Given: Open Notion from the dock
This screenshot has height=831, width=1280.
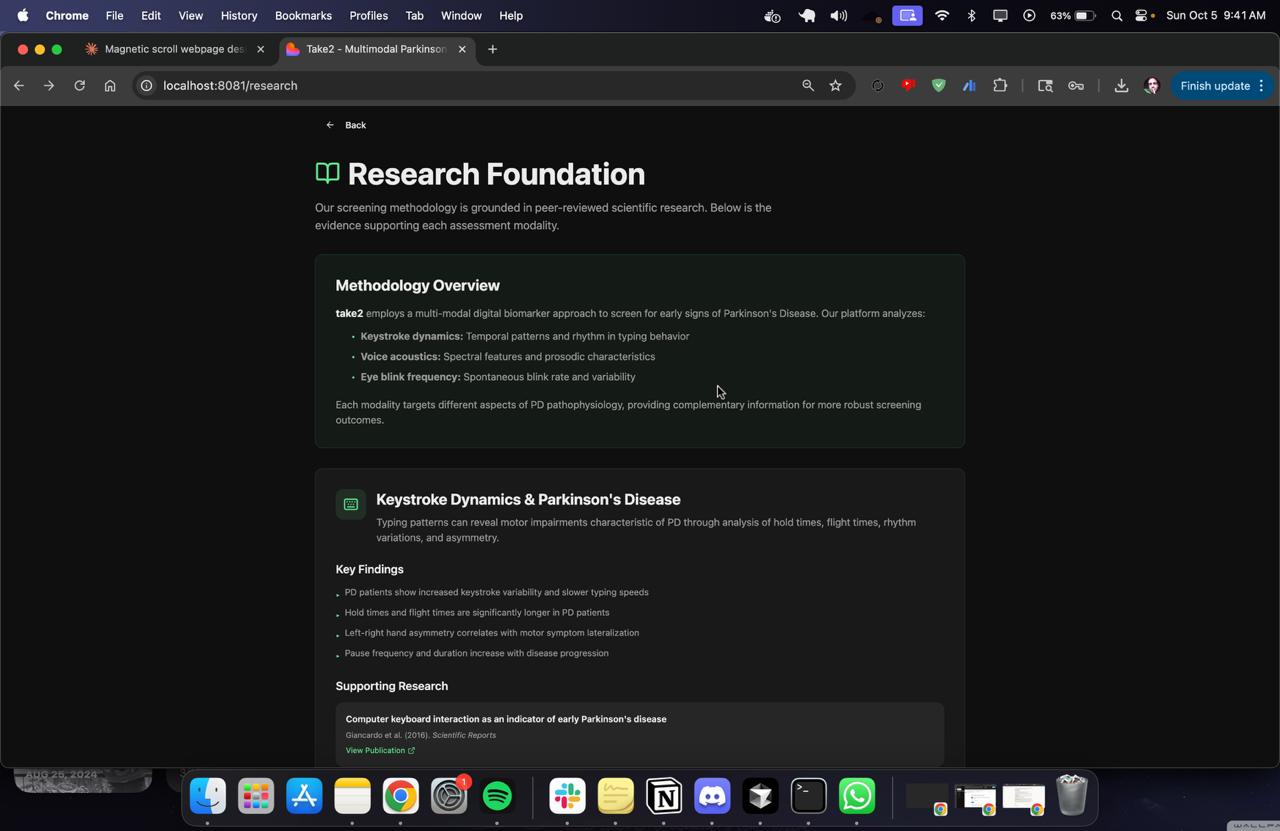Looking at the screenshot, I should 664,796.
